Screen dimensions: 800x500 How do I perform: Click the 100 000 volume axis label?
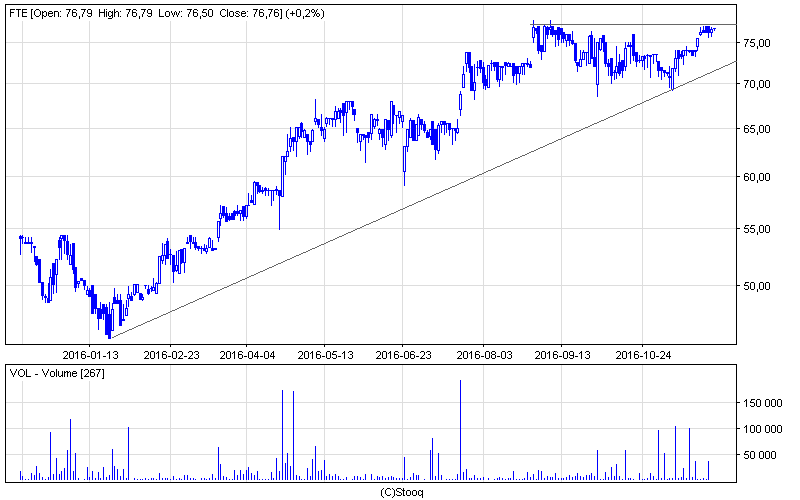[x=763, y=430]
